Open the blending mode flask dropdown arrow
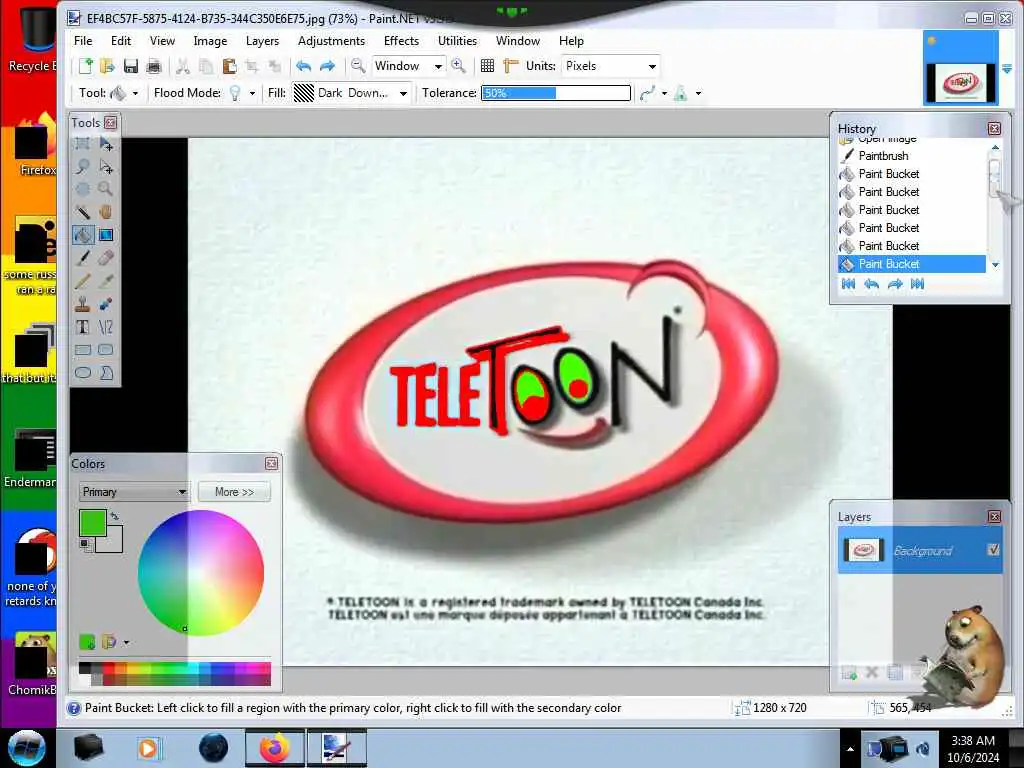The image size is (1024, 768). (698, 93)
